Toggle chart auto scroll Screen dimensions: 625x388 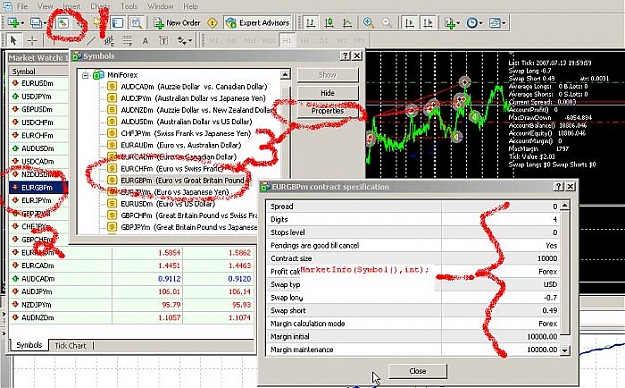click(x=409, y=23)
